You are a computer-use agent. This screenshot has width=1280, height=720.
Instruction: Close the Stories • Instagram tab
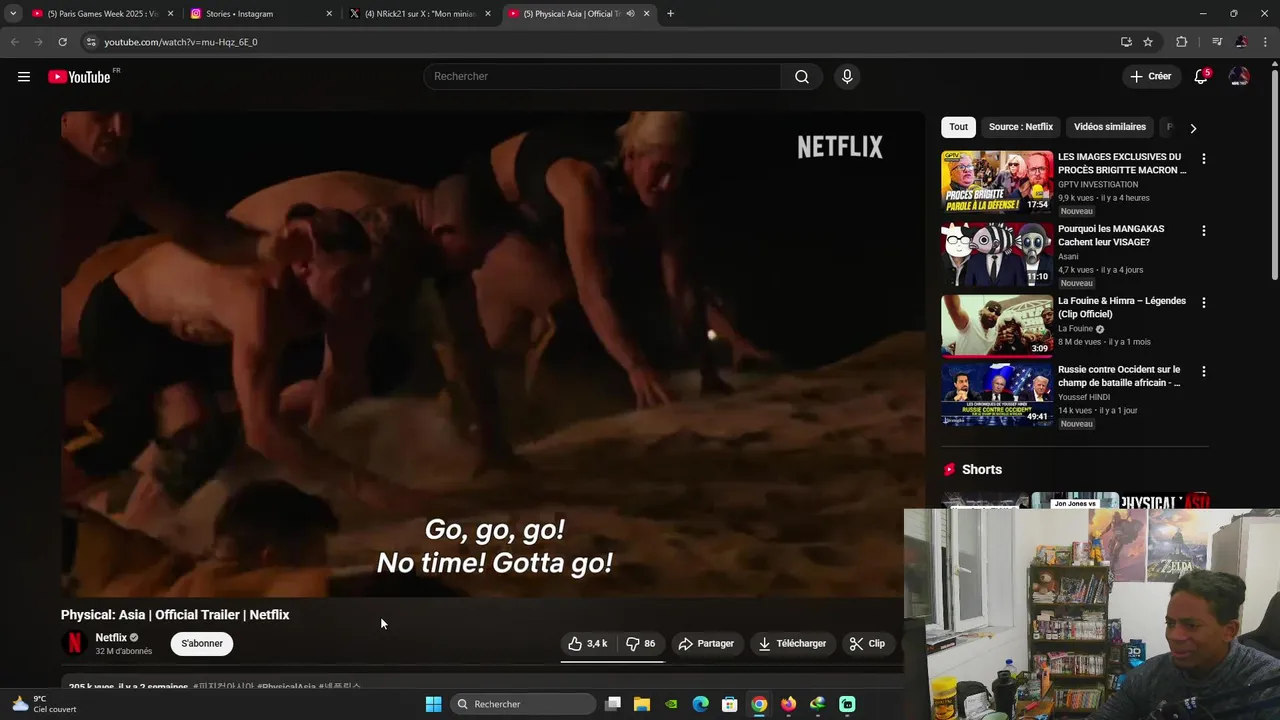pyautogui.click(x=329, y=14)
